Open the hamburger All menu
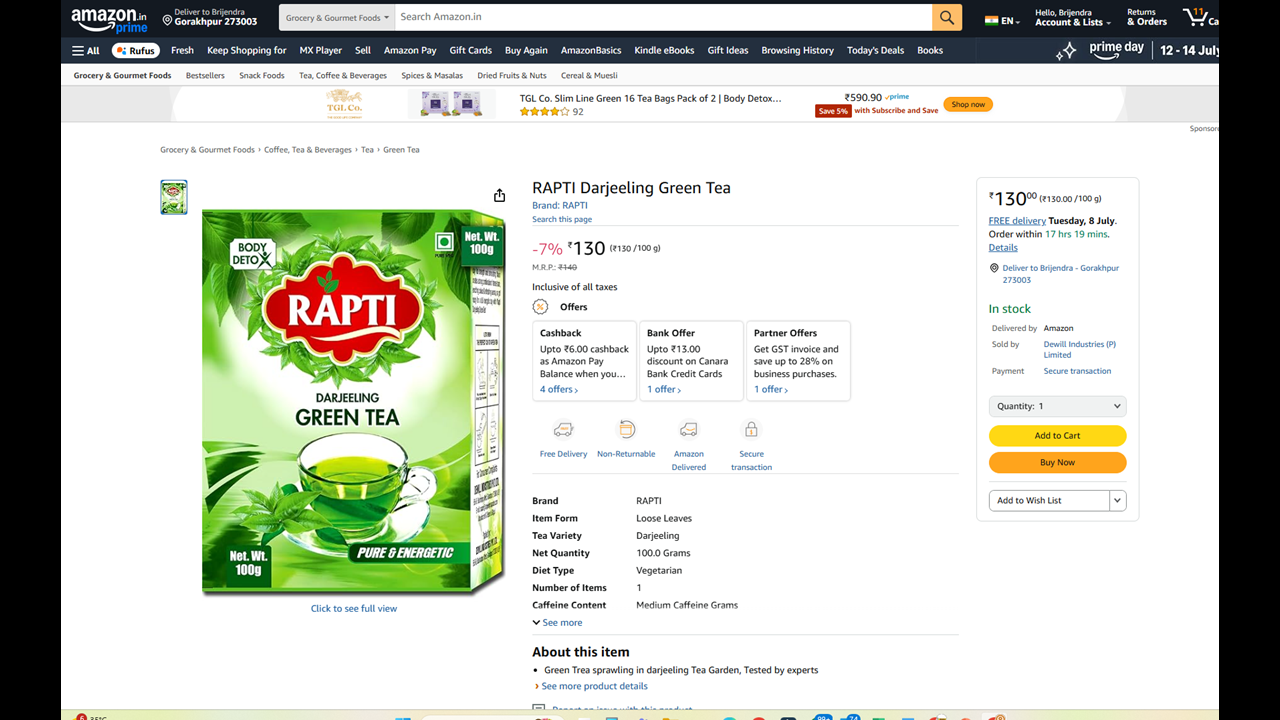1280x720 pixels. tap(86, 50)
